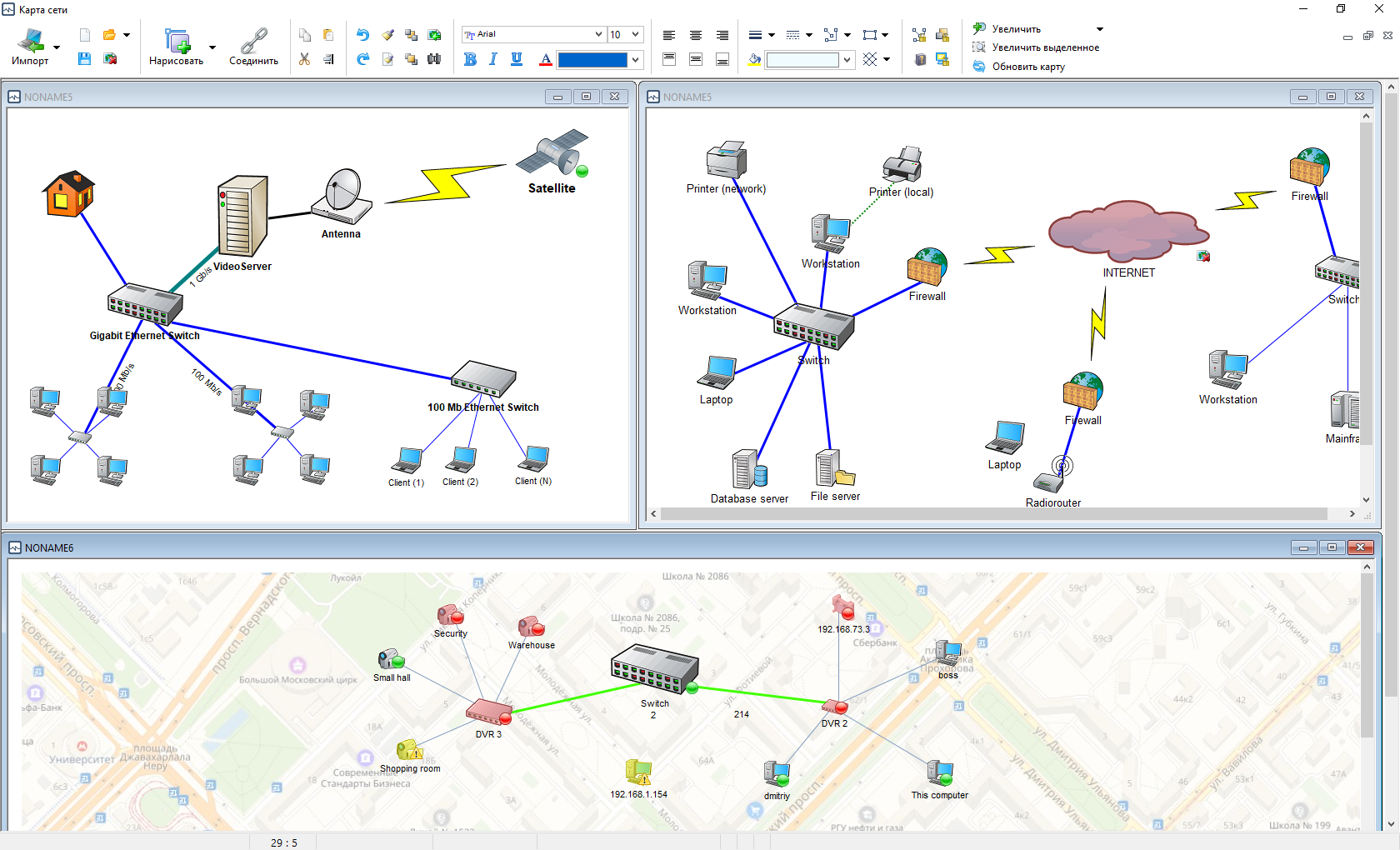The height and width of the screenshot is (850, 1400).
Task: Toggle bold text formatting
Action: click(x=470, y=59)
